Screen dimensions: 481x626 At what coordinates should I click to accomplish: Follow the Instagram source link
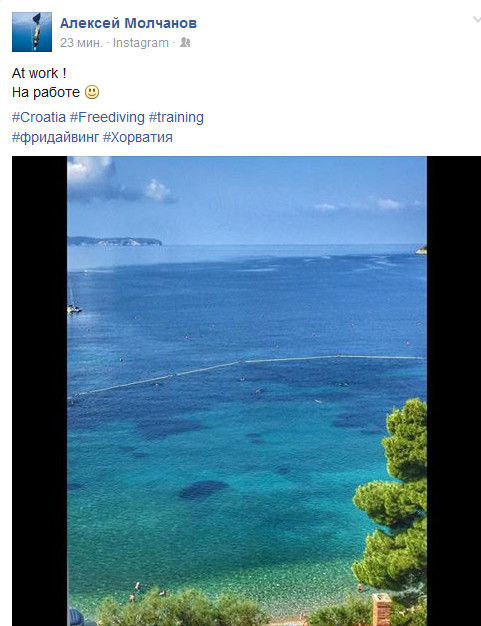tap(141, 43)
